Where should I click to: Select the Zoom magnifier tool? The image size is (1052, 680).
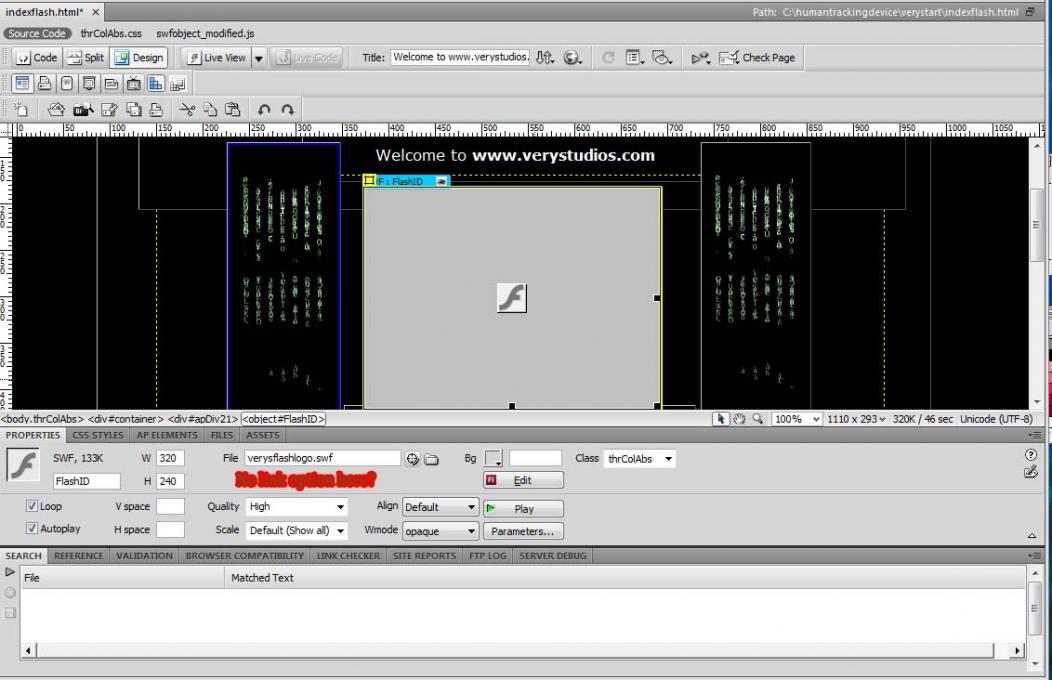[x=757, y=418]
